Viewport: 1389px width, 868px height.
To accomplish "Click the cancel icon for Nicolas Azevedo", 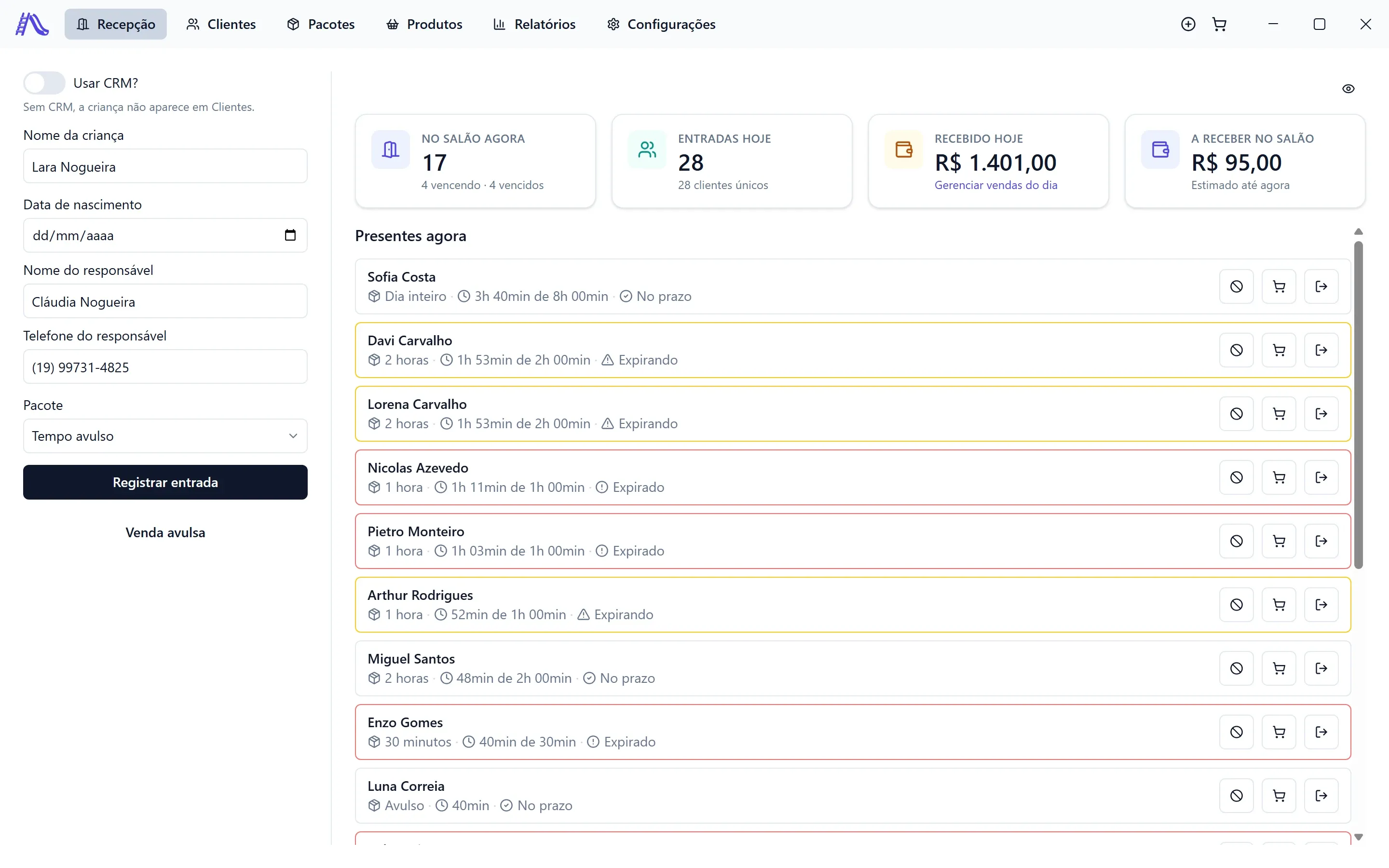I will click(x=1236, y=477).
